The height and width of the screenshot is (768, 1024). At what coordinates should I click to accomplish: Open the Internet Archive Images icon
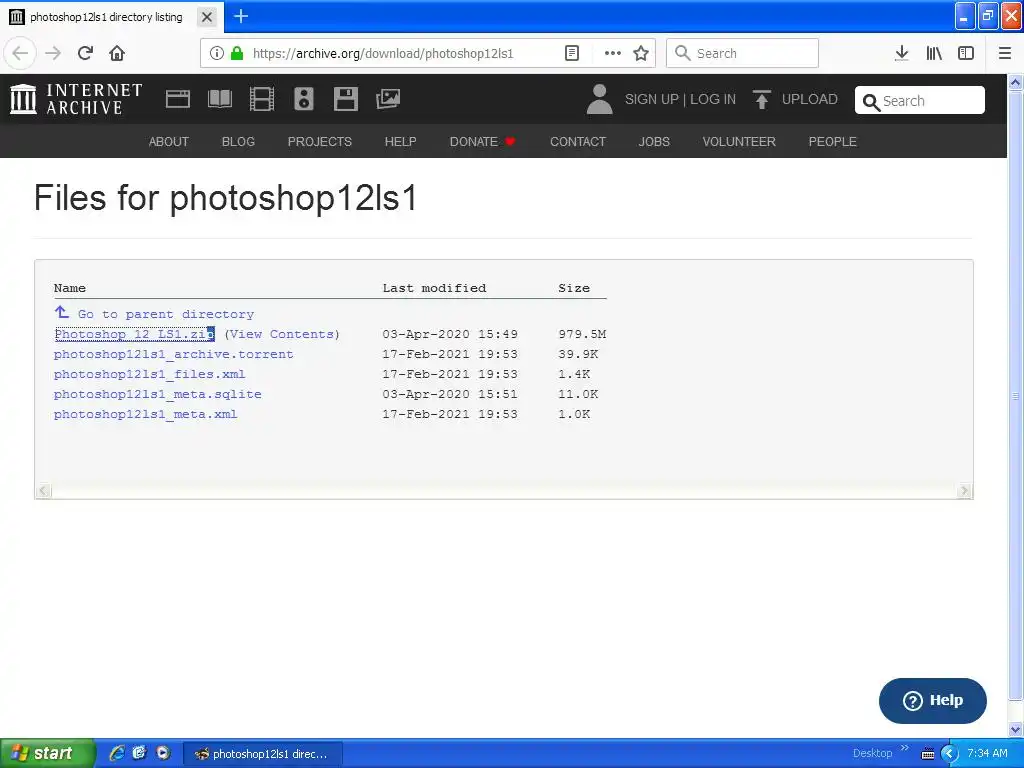388,99
